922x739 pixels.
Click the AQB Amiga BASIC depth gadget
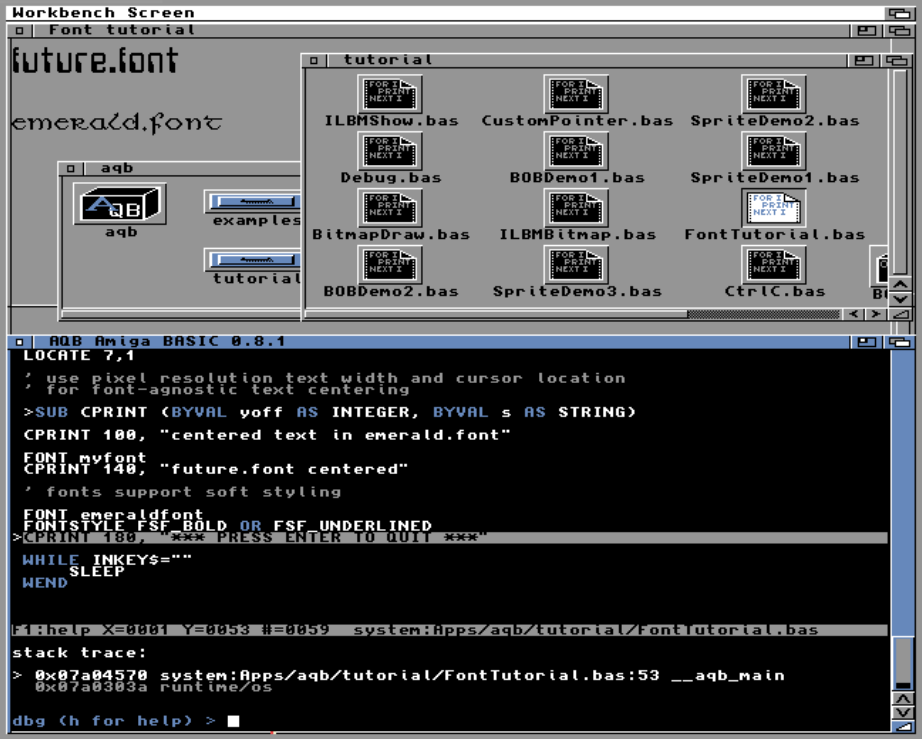coord(899,342)
